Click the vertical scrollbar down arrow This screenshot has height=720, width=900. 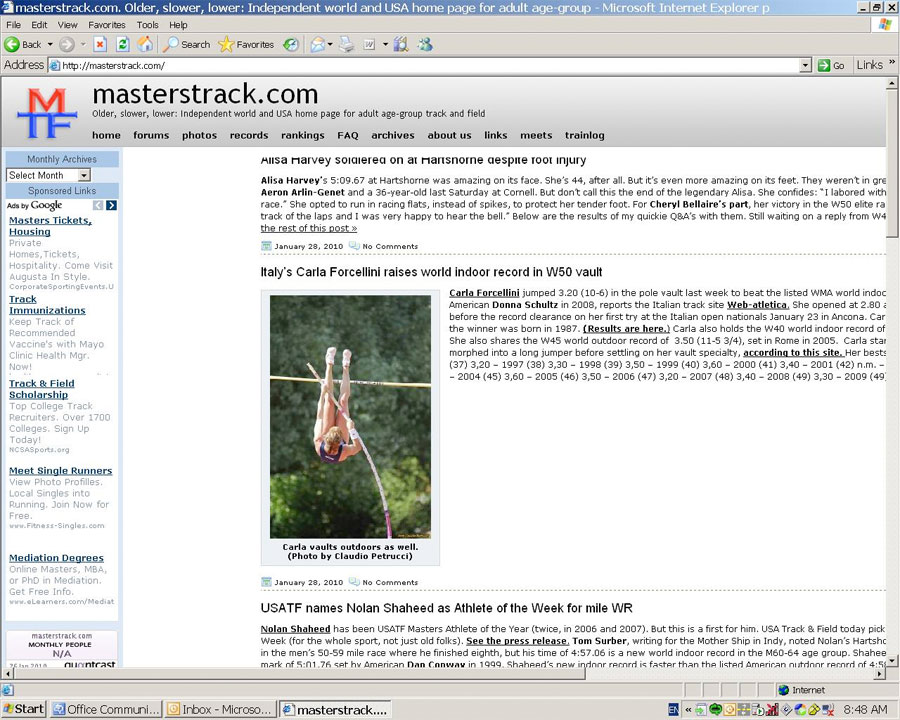891,661
